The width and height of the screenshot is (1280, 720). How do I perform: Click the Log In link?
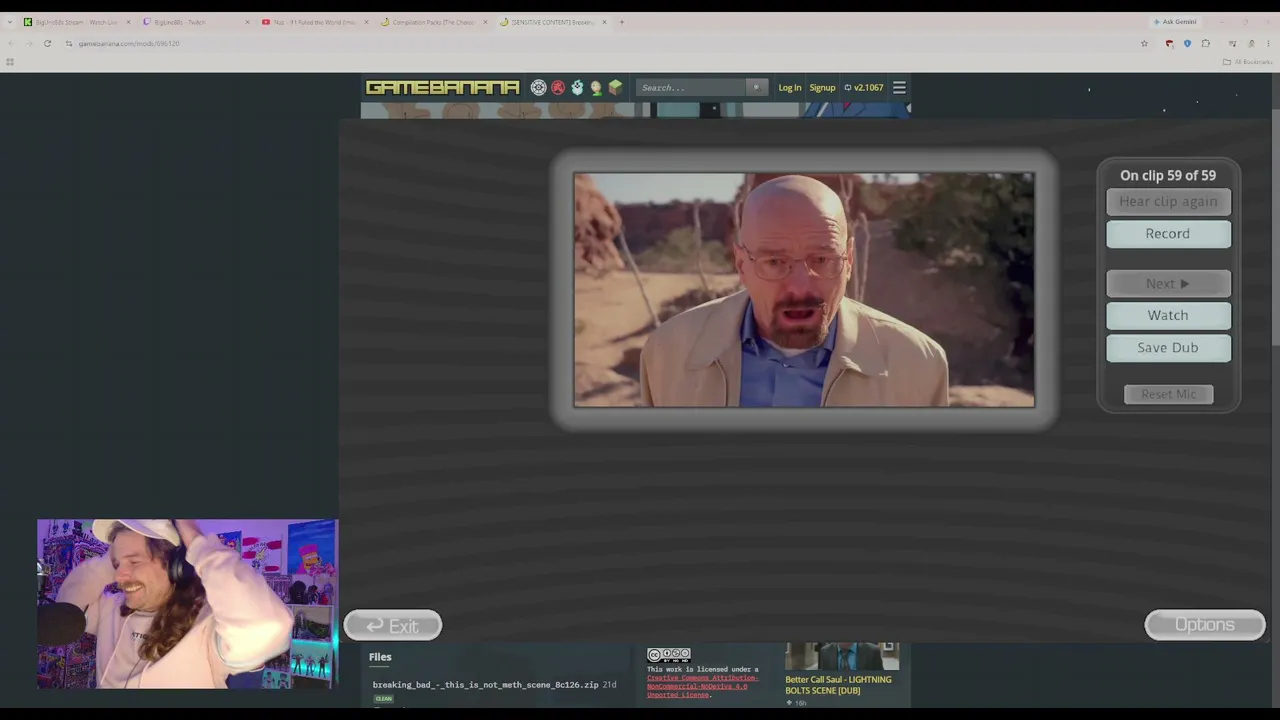coord(790,88)
